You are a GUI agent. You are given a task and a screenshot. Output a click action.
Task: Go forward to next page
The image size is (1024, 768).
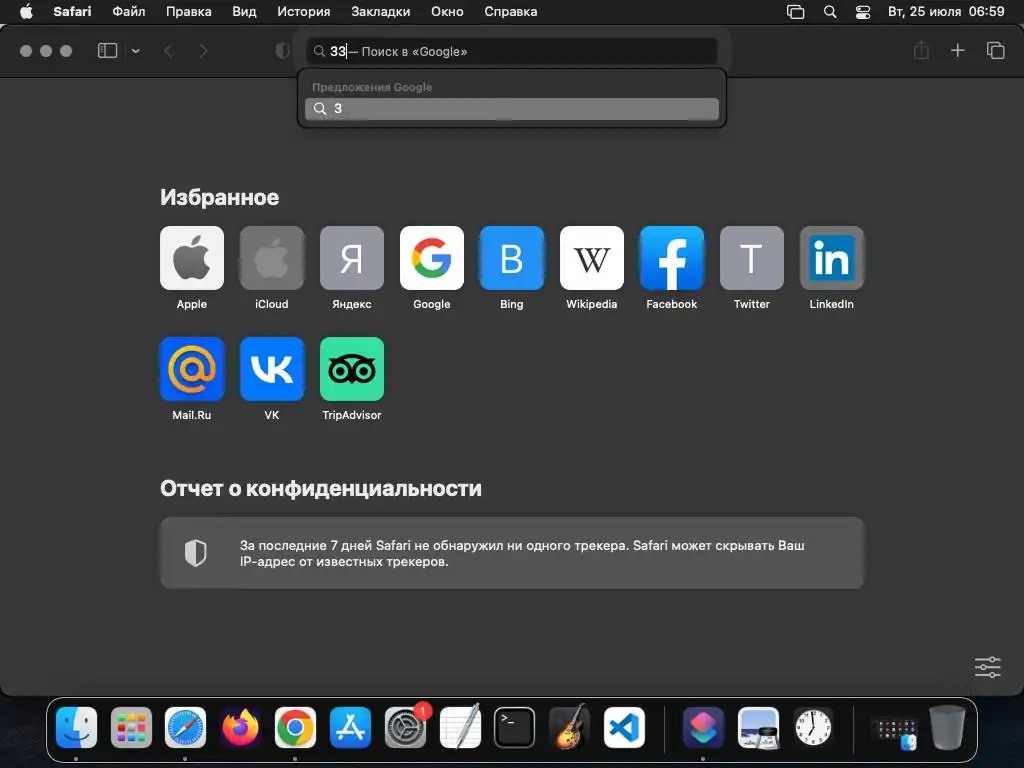203,51
